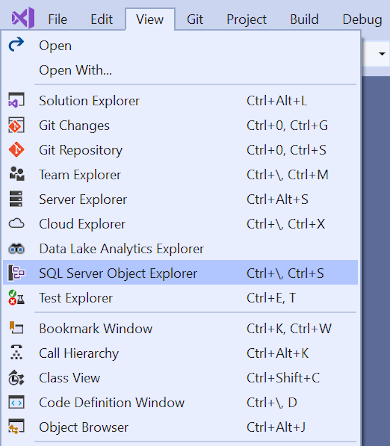Choose Open from the View menu
Image resolution: width=390 pixels, height=446 pixels.
point(180,45)
